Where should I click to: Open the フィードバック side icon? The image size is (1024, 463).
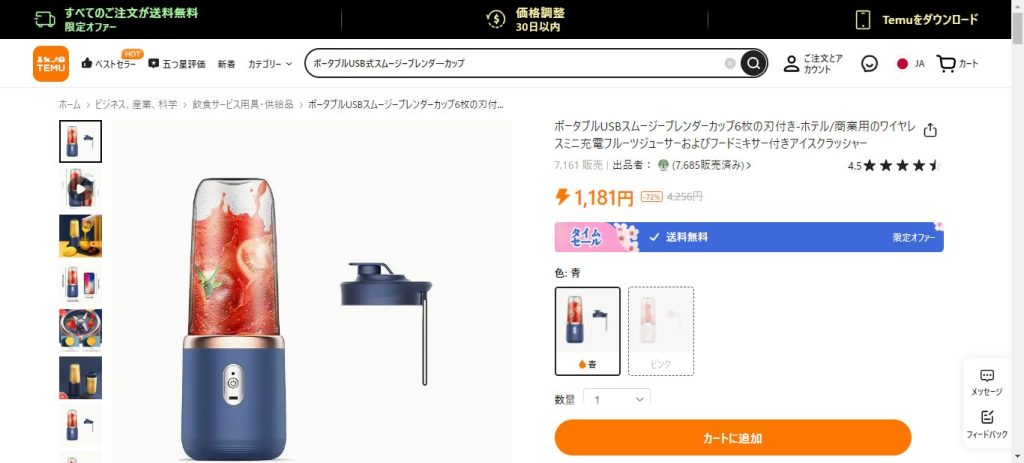tap(987, 424)
